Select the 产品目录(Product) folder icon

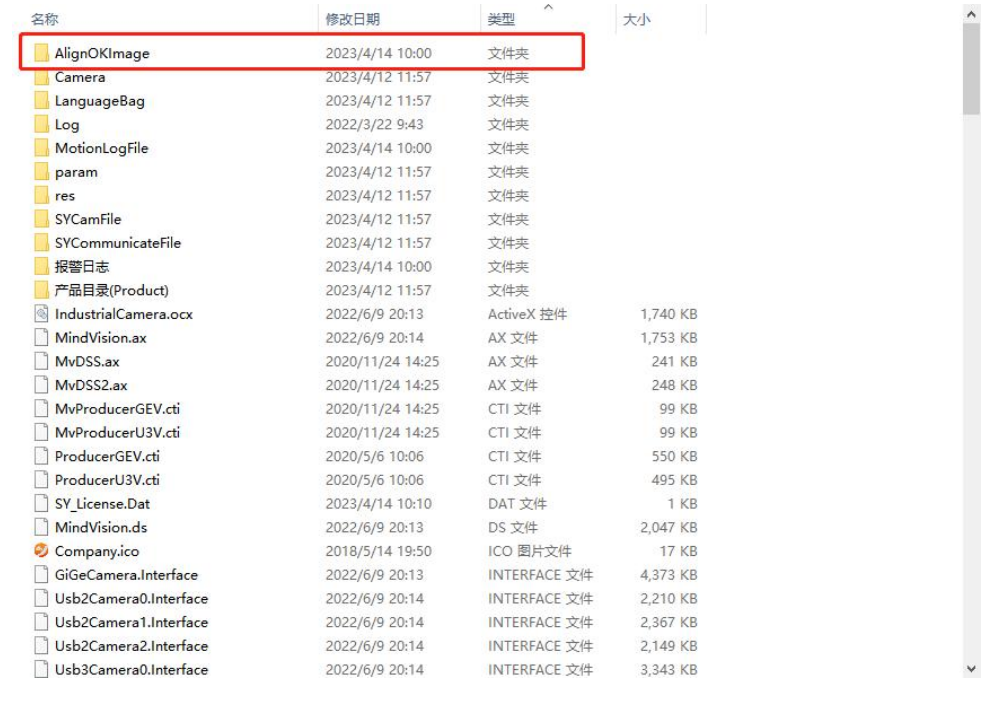tap(41, 290)
